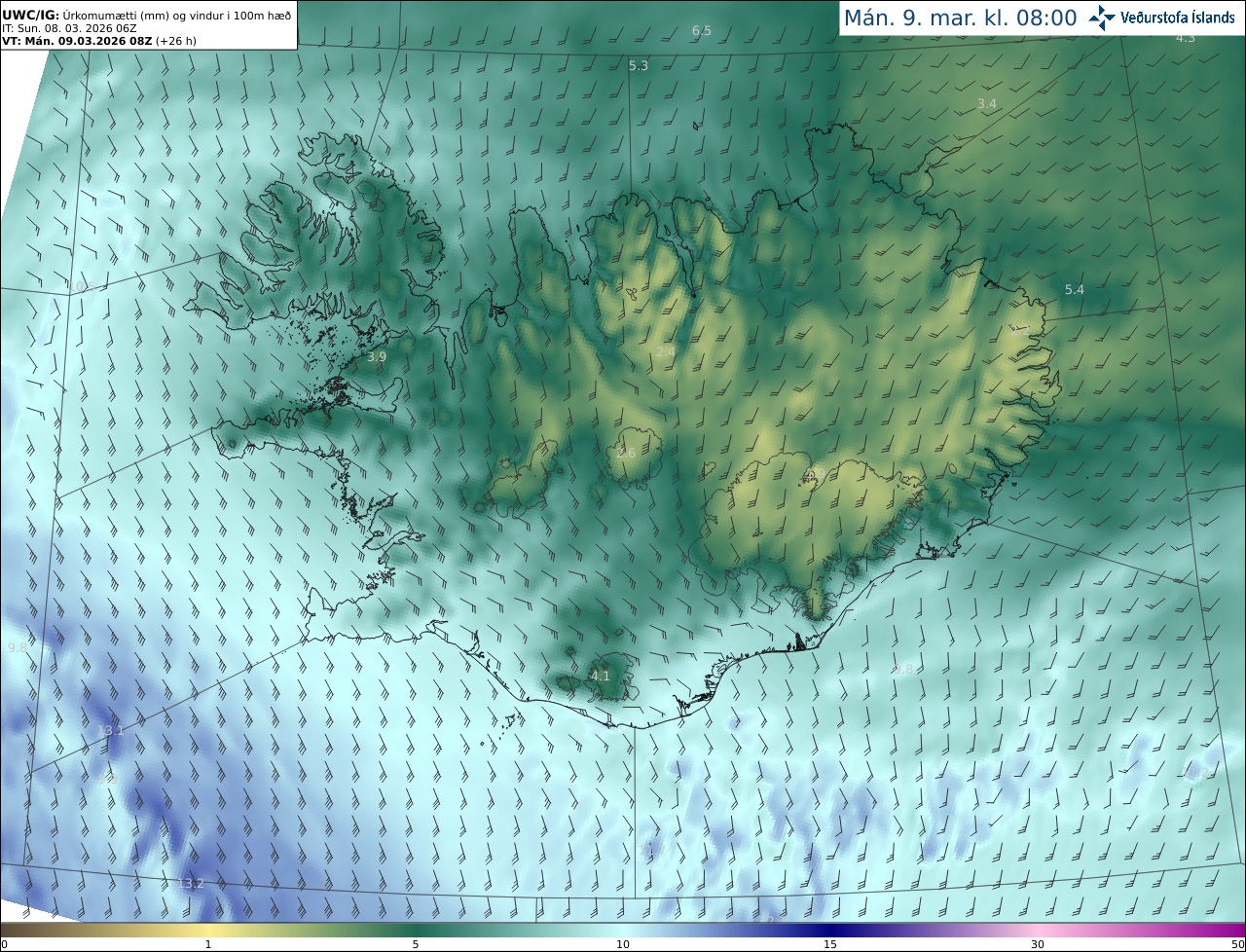Click the 9.8 value label on the map
This screenshot has height=952, width=1246.
[x=18, y=648]
